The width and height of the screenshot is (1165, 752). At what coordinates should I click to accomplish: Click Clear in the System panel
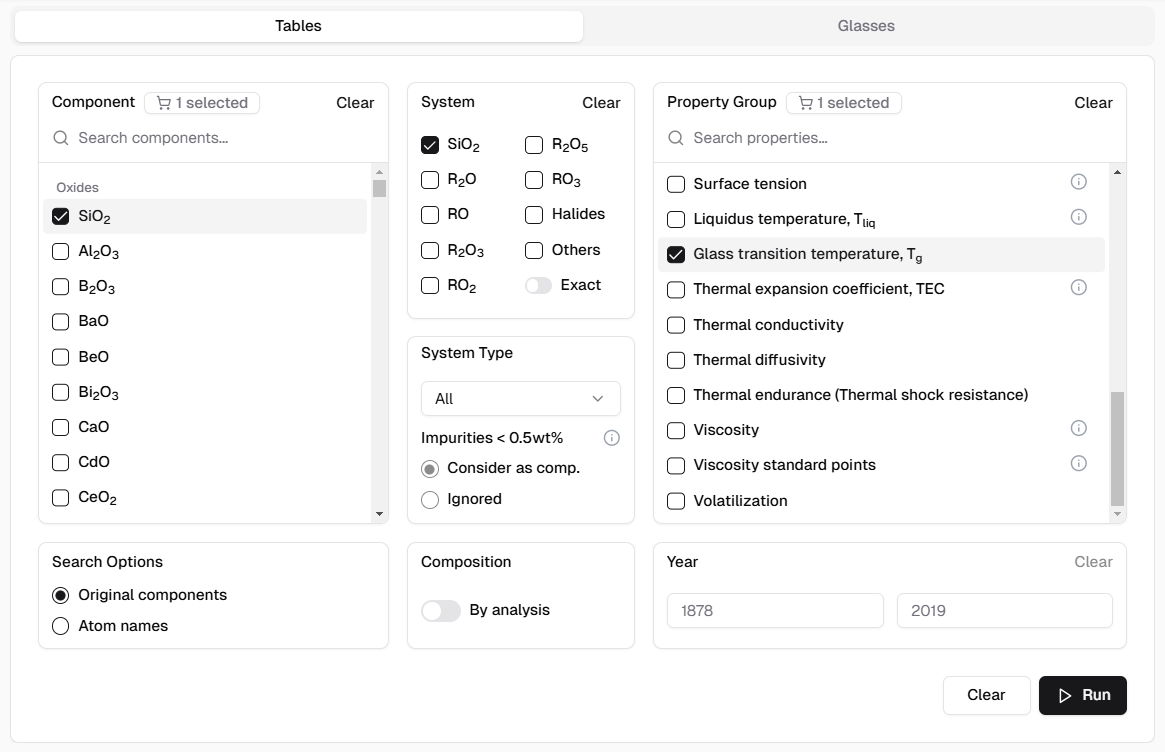pyautogui.click(x=601, y=103)
